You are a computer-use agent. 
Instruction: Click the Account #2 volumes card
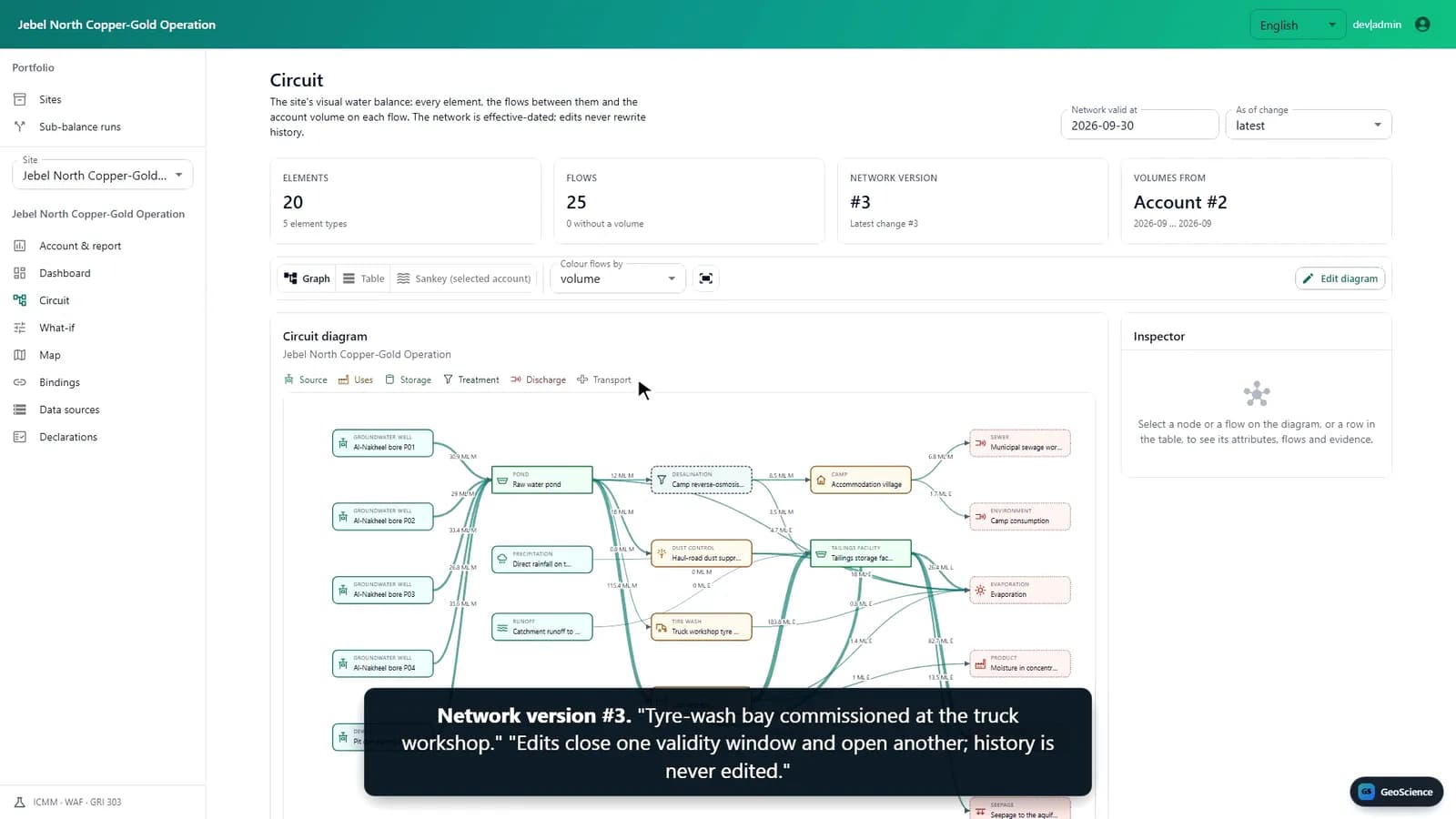point(1256,201)
